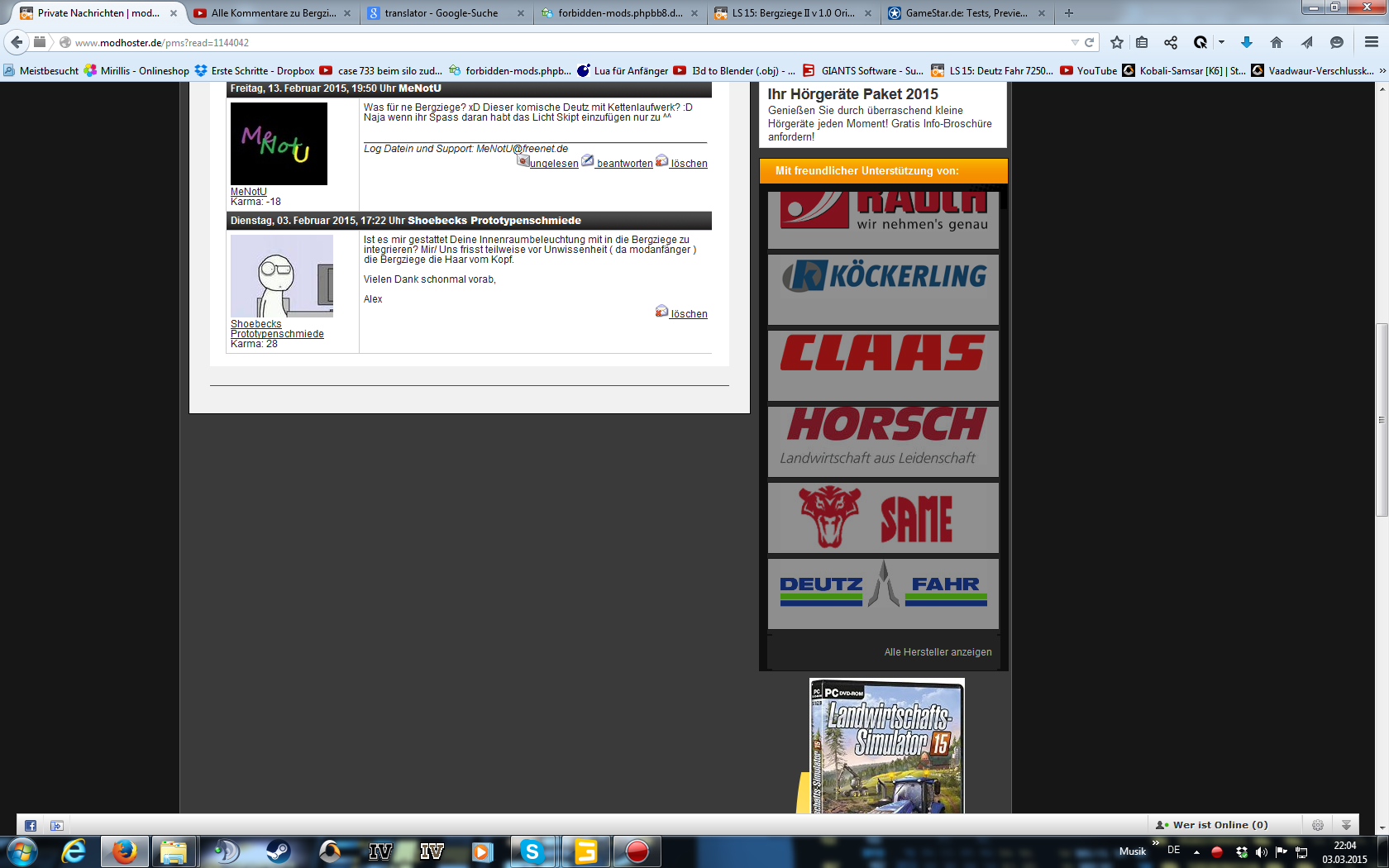The height and width of the screenshot is (868, 1389).
Task: Open volume control in system tray
Action: (x=1261, y=851)
